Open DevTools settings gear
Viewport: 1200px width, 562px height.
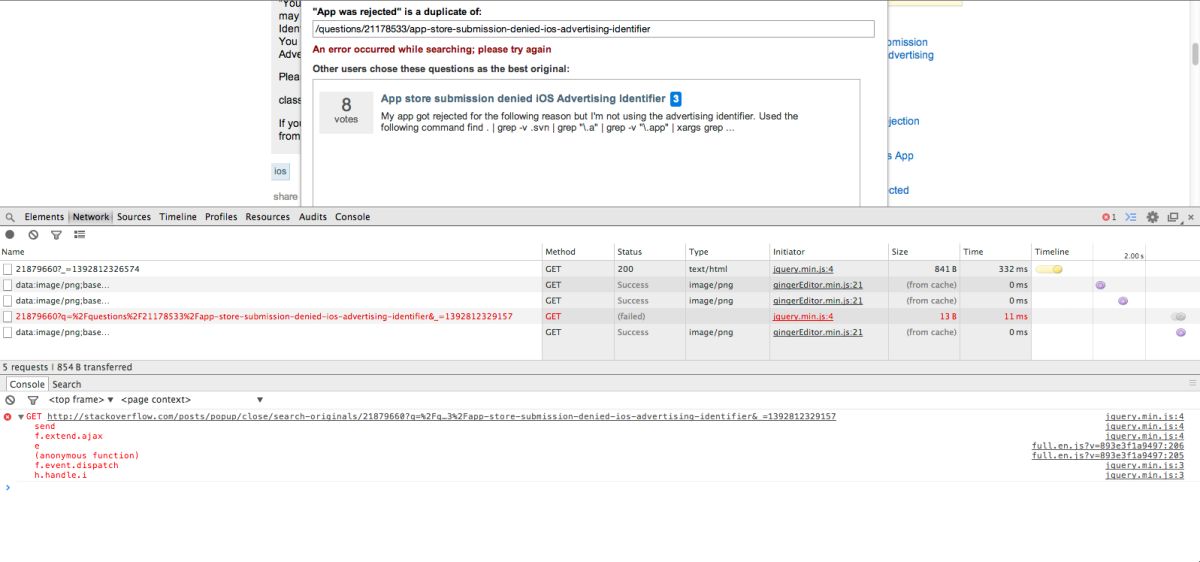tap(1152, 217)
